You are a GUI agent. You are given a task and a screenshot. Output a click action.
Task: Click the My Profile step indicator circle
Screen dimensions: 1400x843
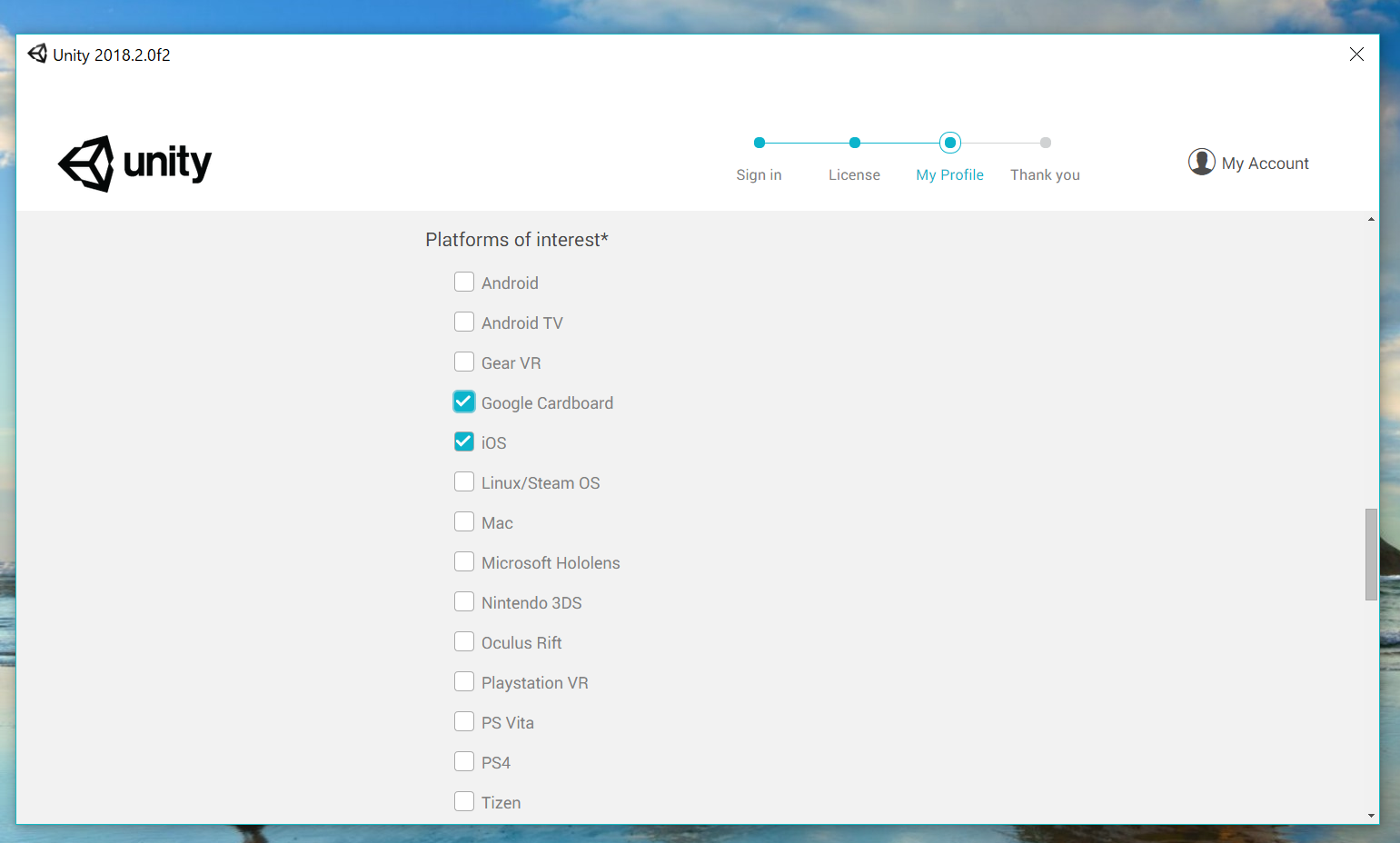coord(949,143)
